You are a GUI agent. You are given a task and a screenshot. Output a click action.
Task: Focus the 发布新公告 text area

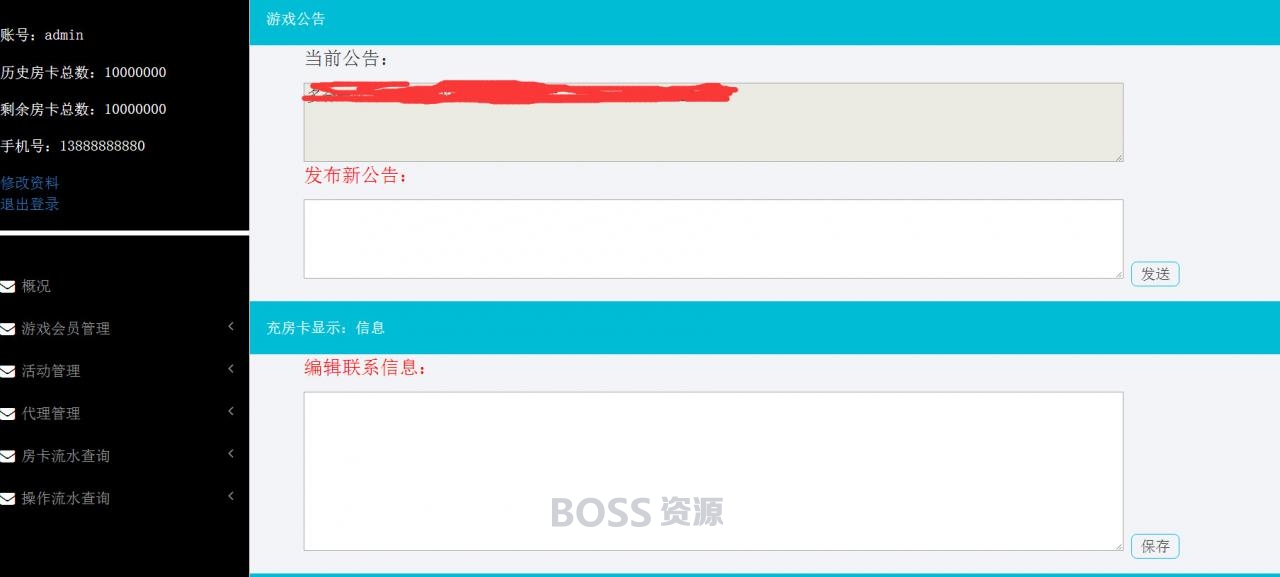tap(713, 239)
